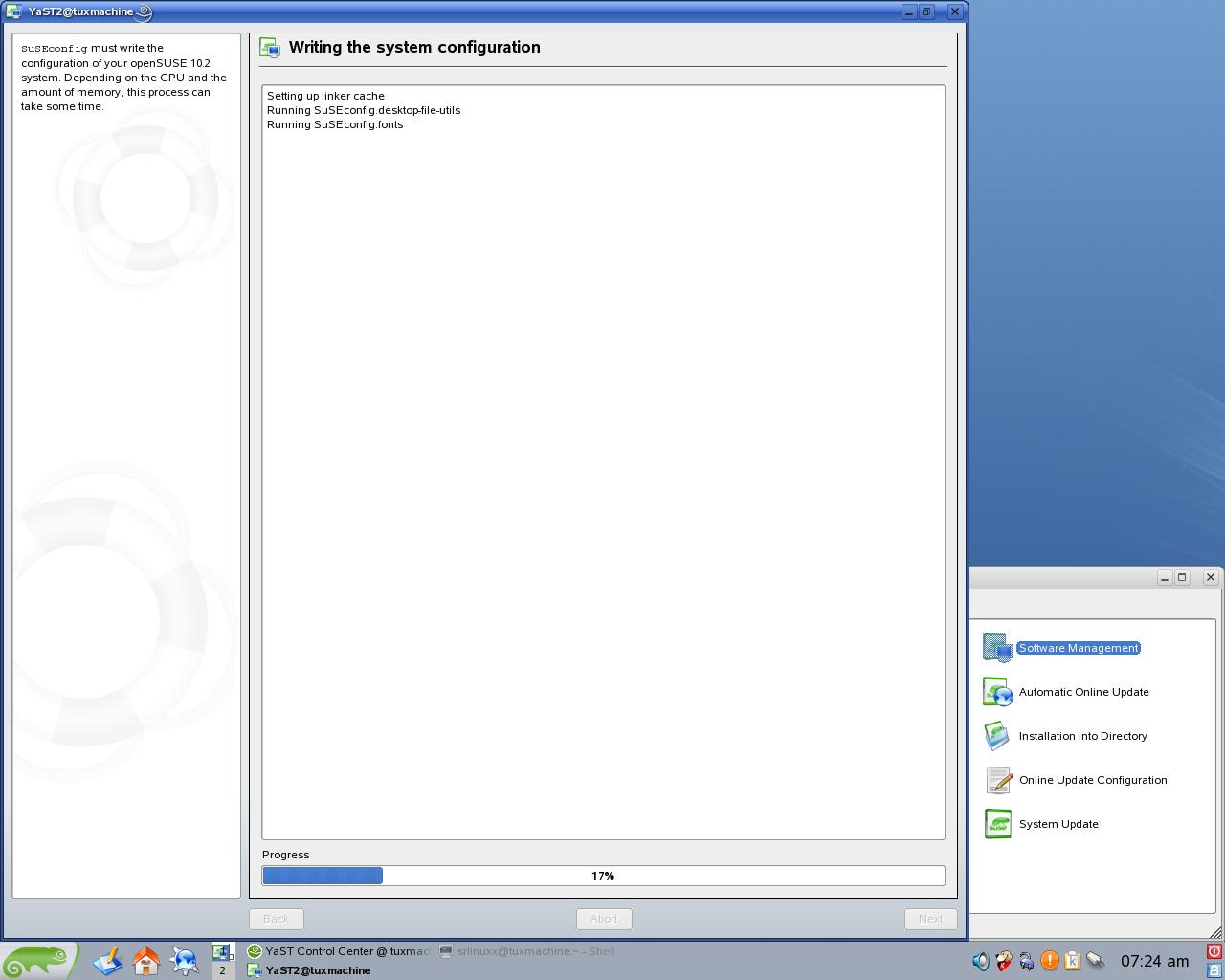Image resolution: width=1225 pixels, height=980 pixels.
Task: Open the orange openSUSE updater alert icon
Action: coord(1050,961)
